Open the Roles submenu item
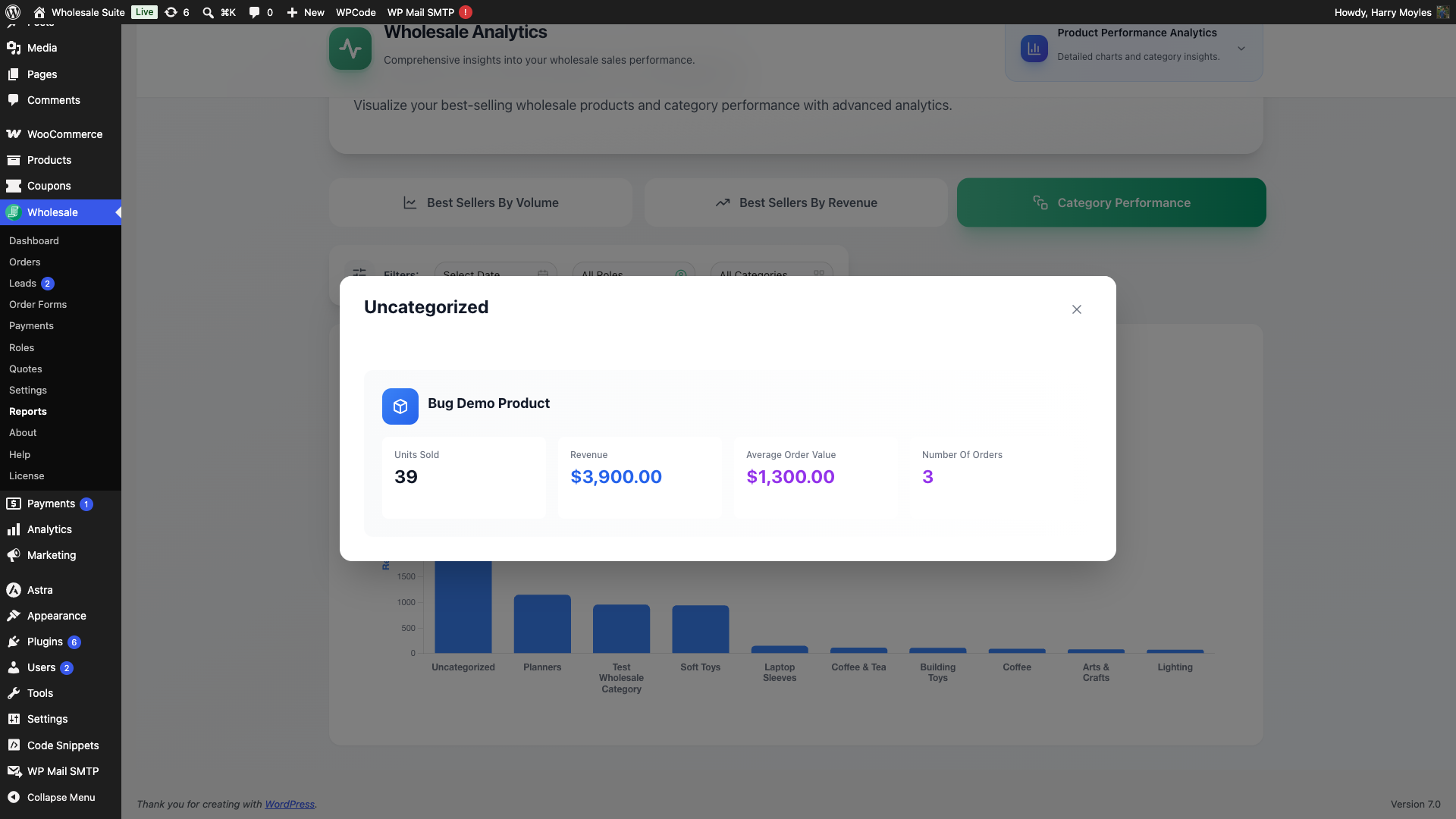 coord(22,347)
